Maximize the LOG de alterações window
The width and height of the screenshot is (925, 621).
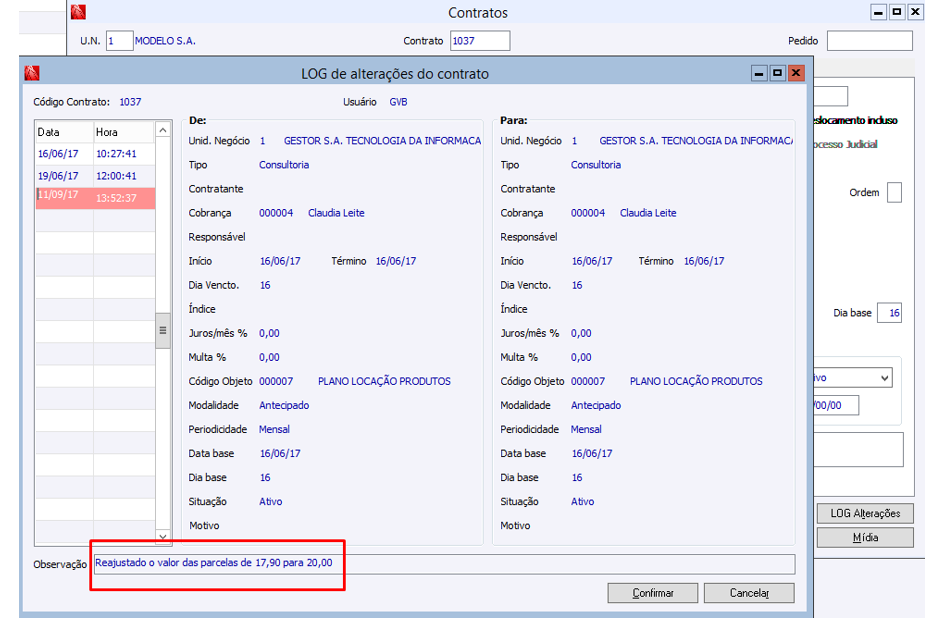[x=778, y=73]
